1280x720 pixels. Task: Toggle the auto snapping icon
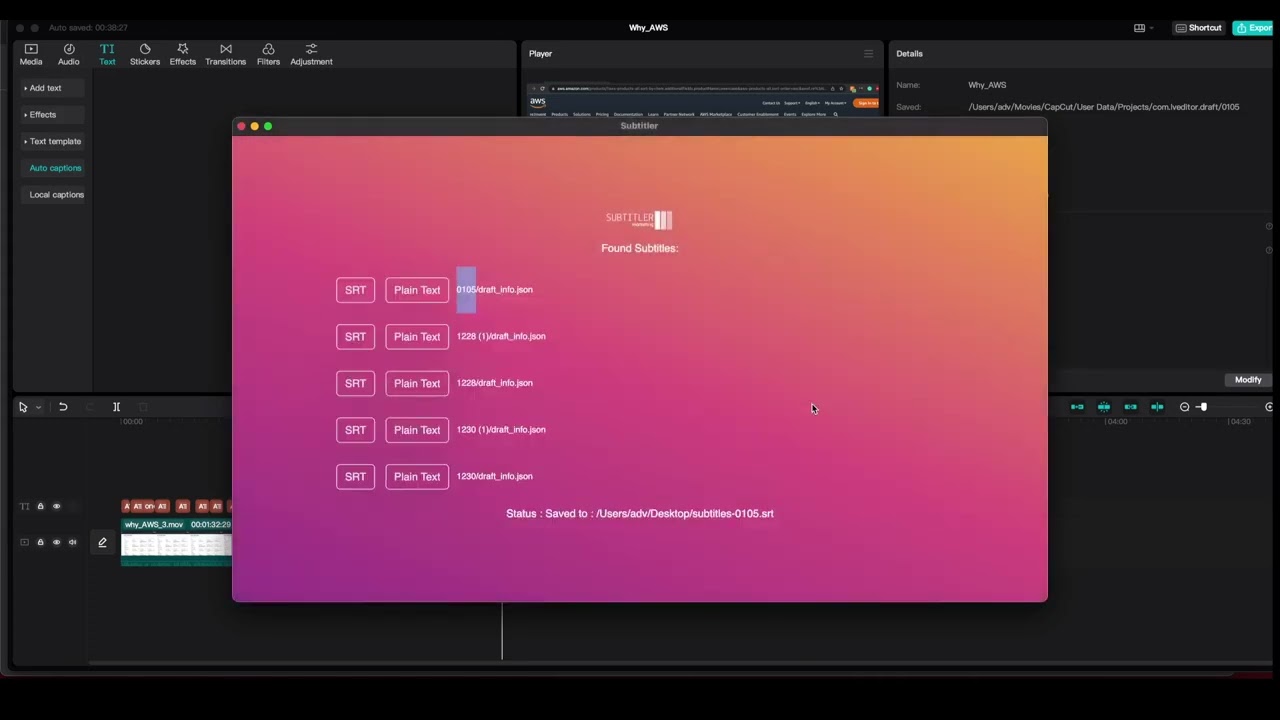tap(1104, 407)
